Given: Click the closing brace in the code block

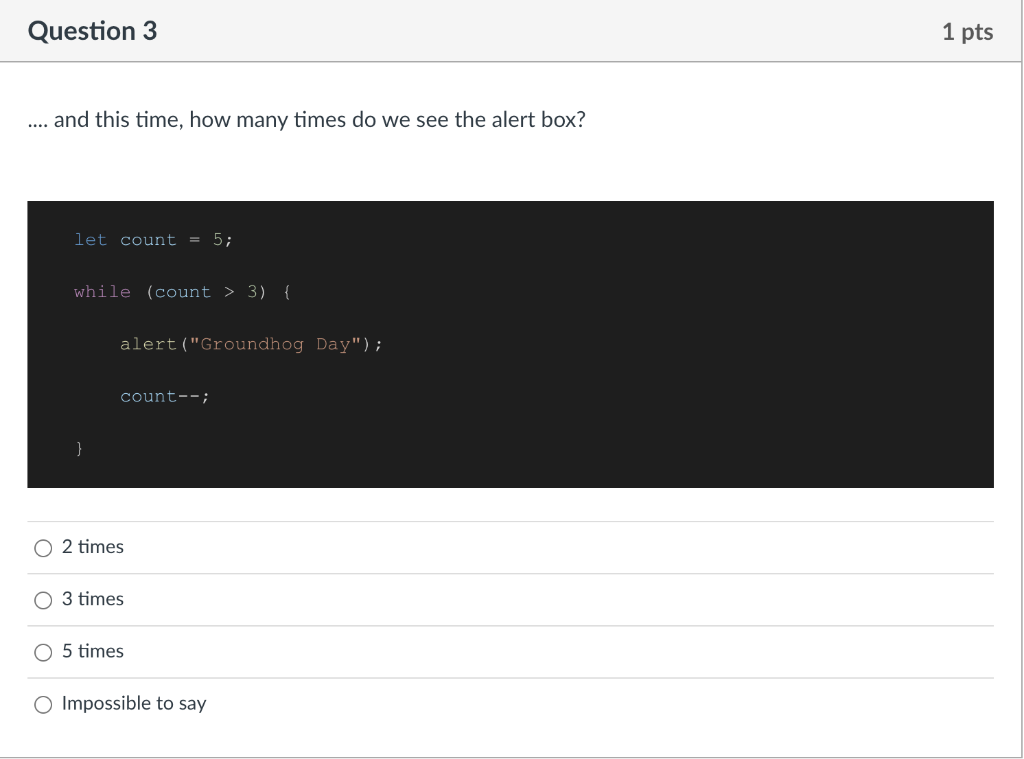Looking at the screenshot, I should (x=78, y=448).
